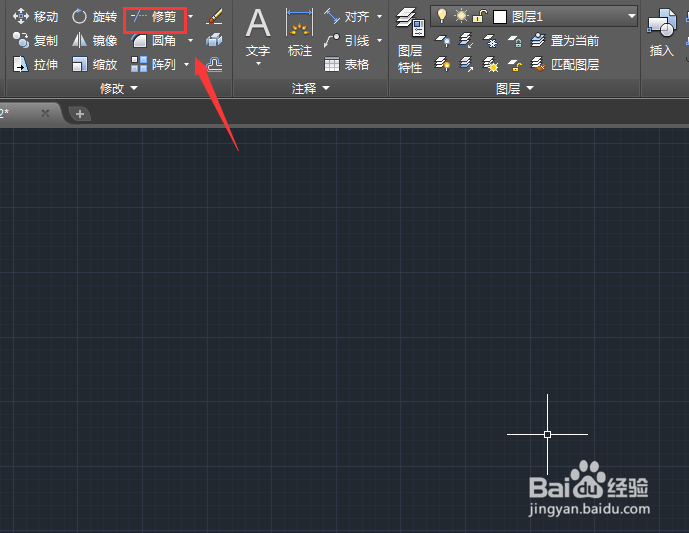Screen dimensions: 689x533
Task: Click the Insert (插入) block icon
Action: (x=661, y=33)
